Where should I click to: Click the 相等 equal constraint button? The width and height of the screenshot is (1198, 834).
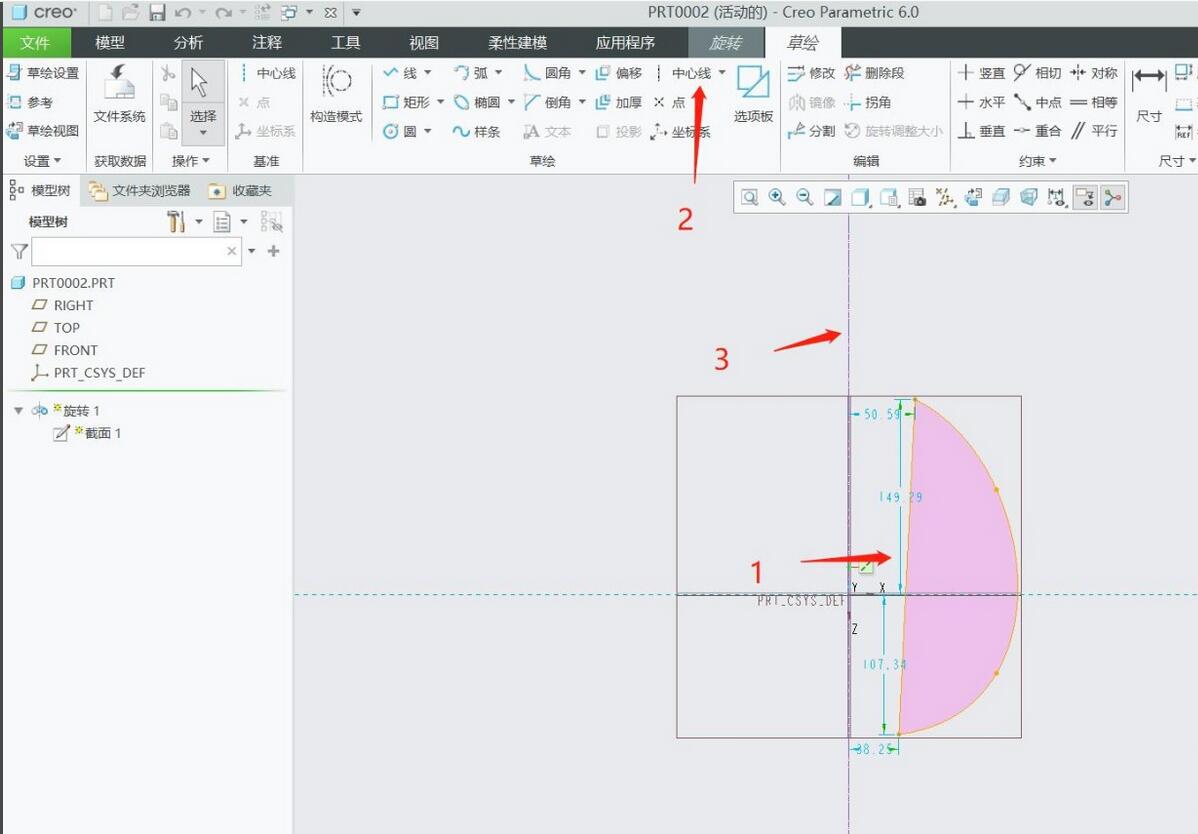[x=1094, y=102]
